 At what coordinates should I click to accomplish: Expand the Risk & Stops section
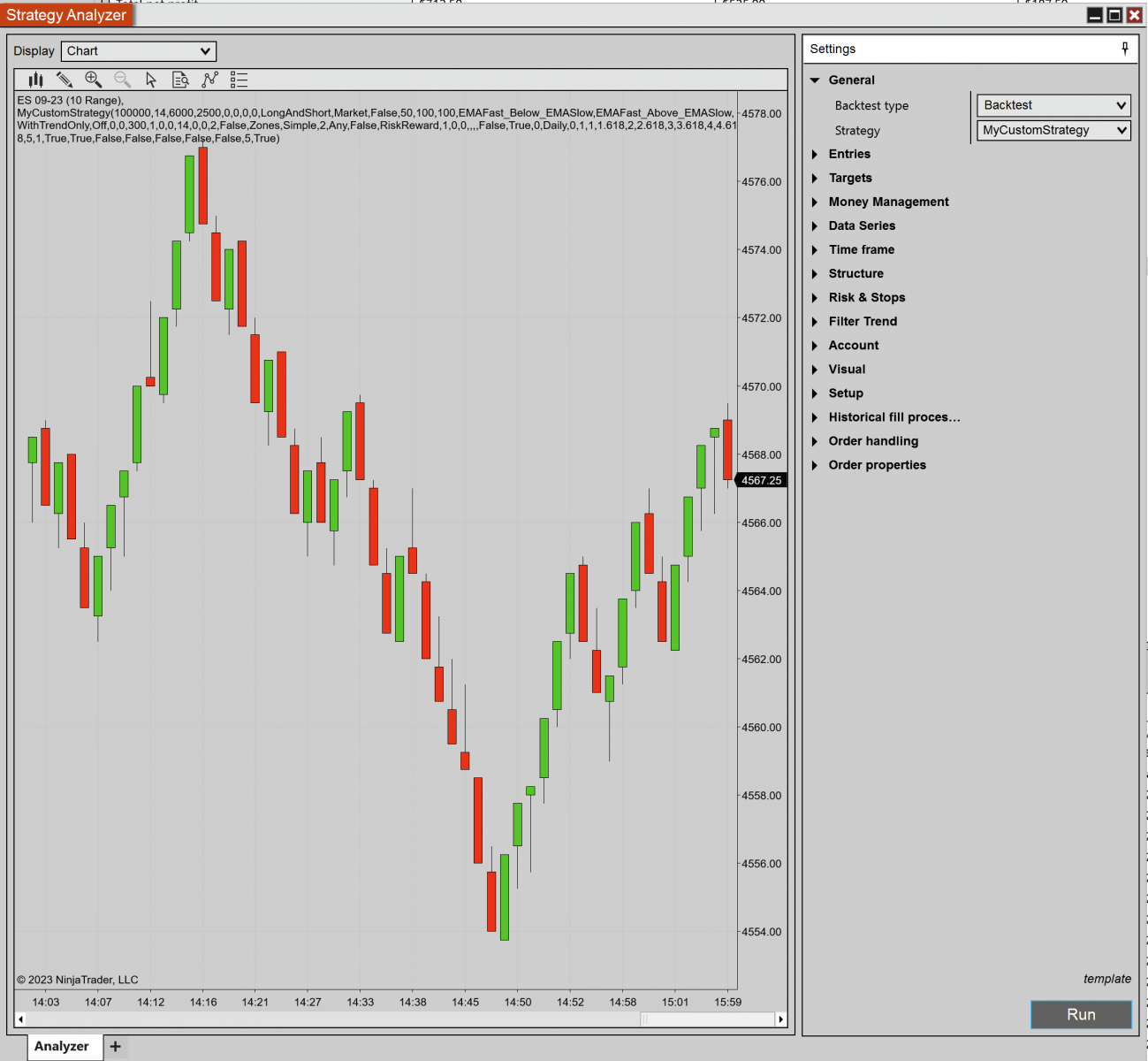815,298
